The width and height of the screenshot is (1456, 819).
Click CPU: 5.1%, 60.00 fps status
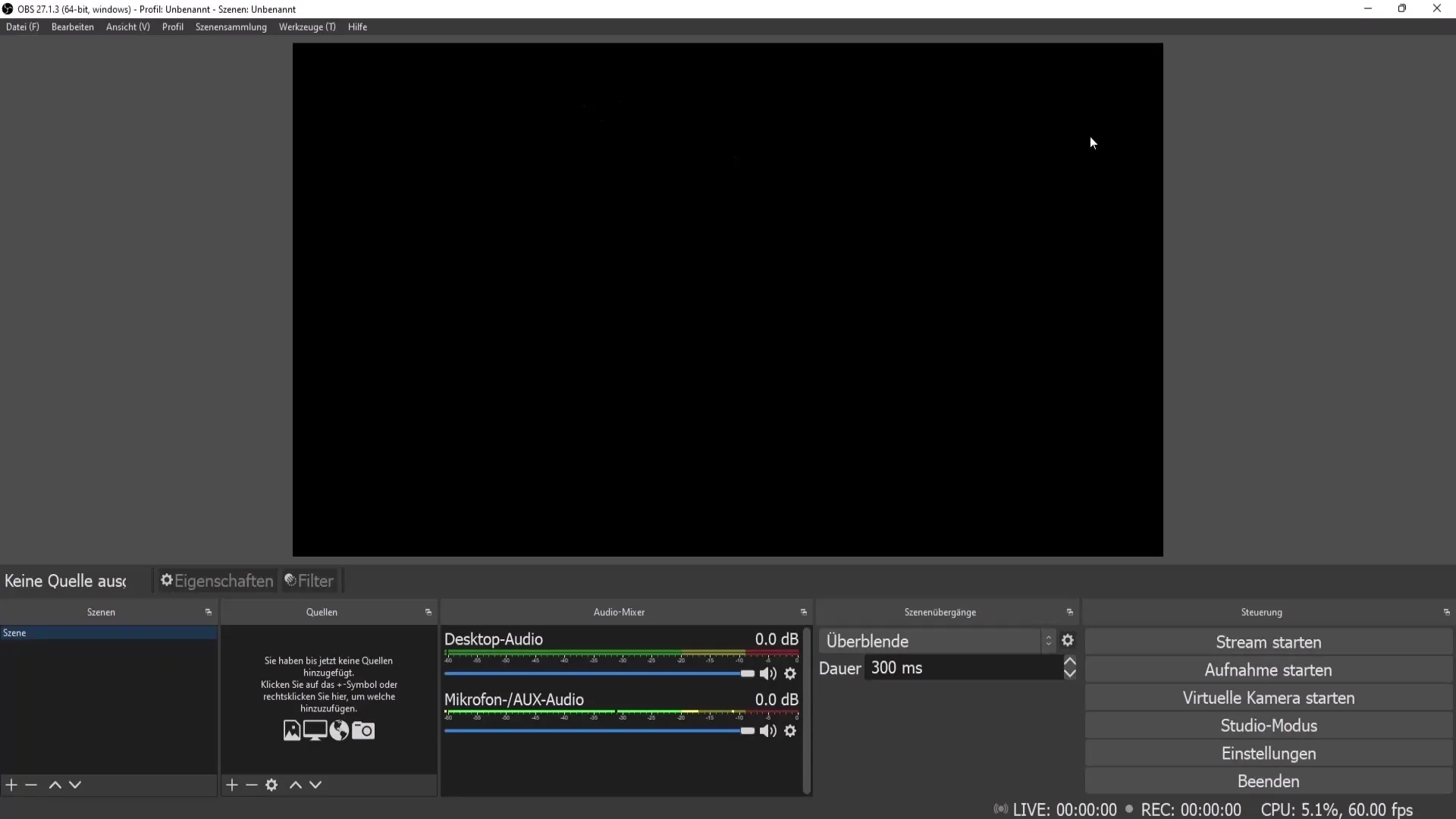(x=1337, y=810)
